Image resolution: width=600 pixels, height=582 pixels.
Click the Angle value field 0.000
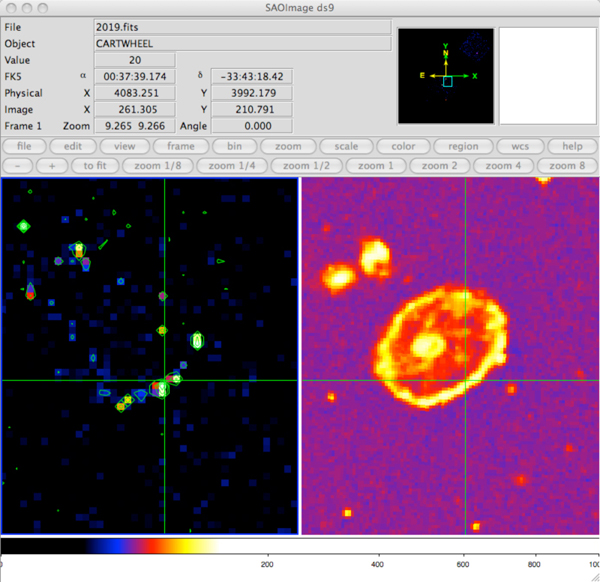pos(252,126)
